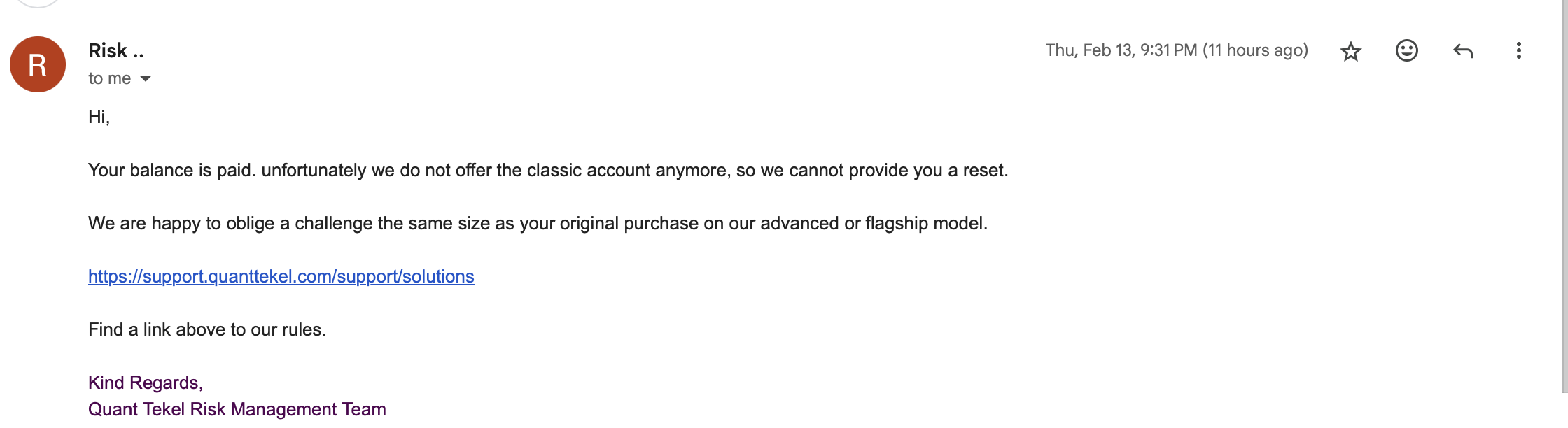Expand recipient details arrow beside "to me"

pyautogui.click(x=146, y=79)
